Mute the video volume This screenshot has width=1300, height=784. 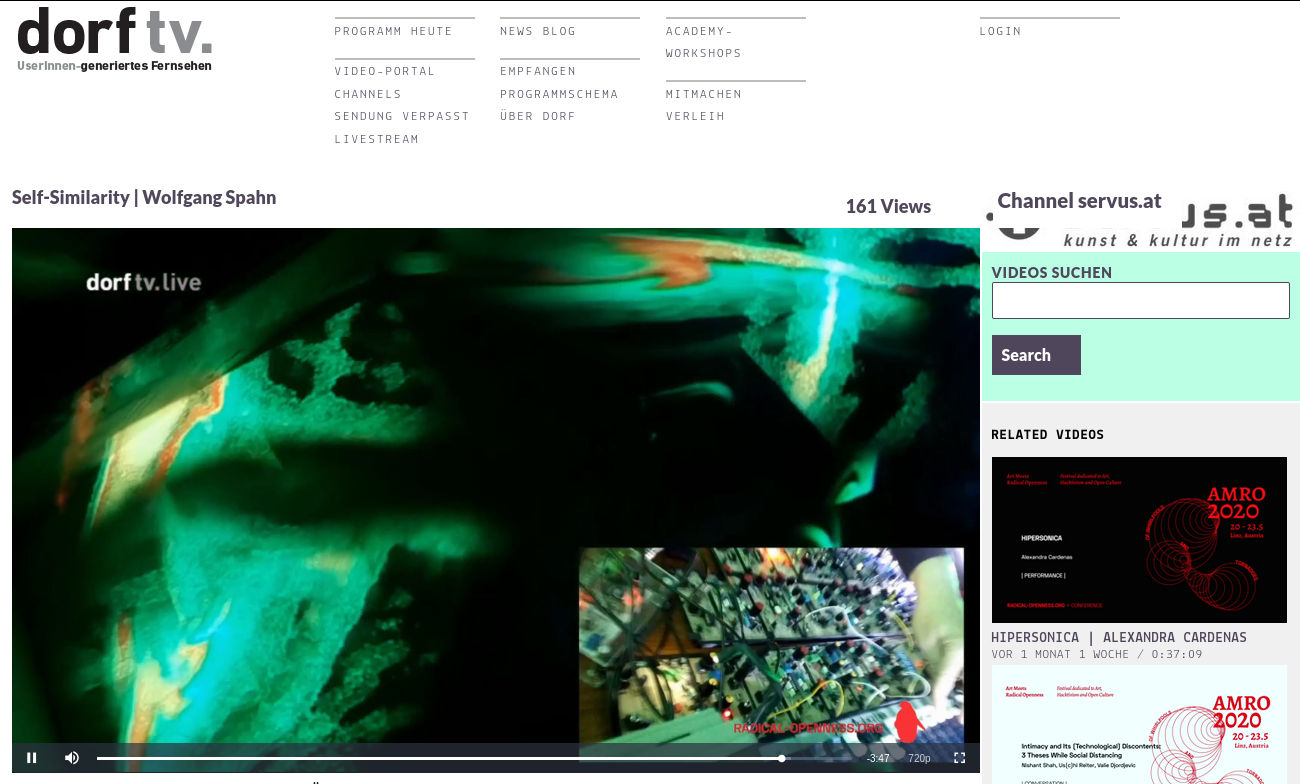(72, 758)
